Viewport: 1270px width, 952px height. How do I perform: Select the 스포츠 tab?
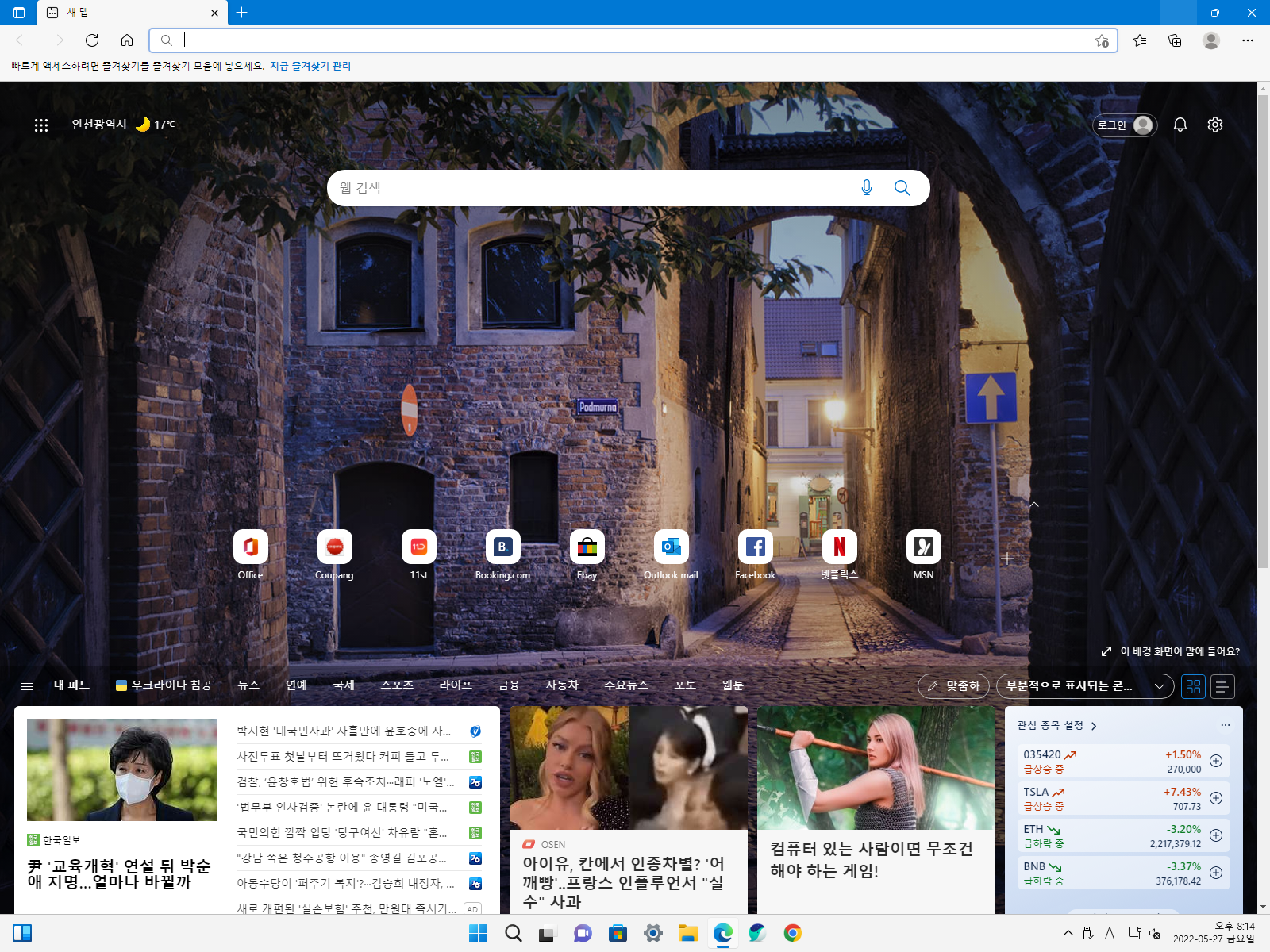[x=397, y=685]
